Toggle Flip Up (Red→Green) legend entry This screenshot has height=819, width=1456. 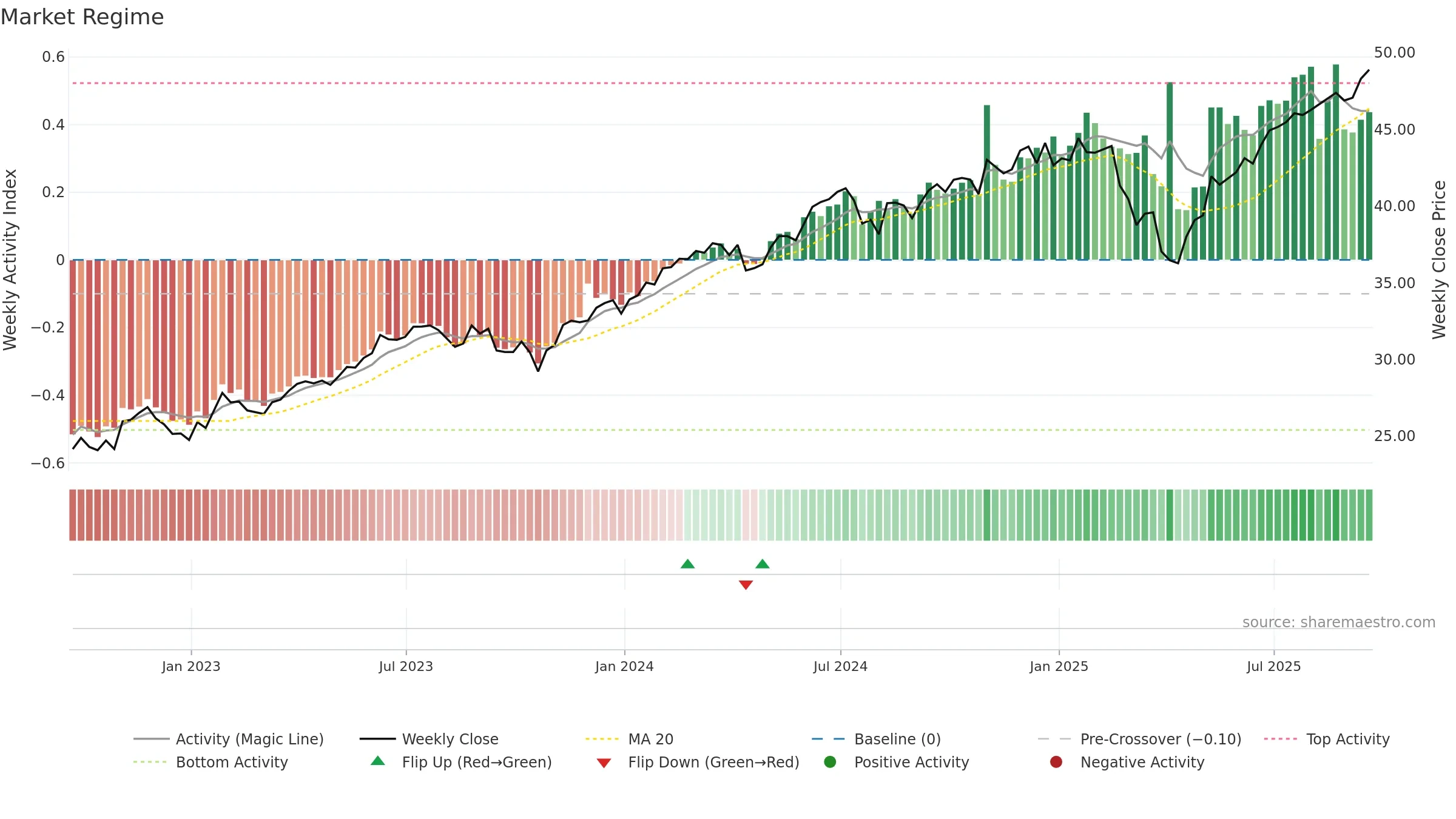461,762
